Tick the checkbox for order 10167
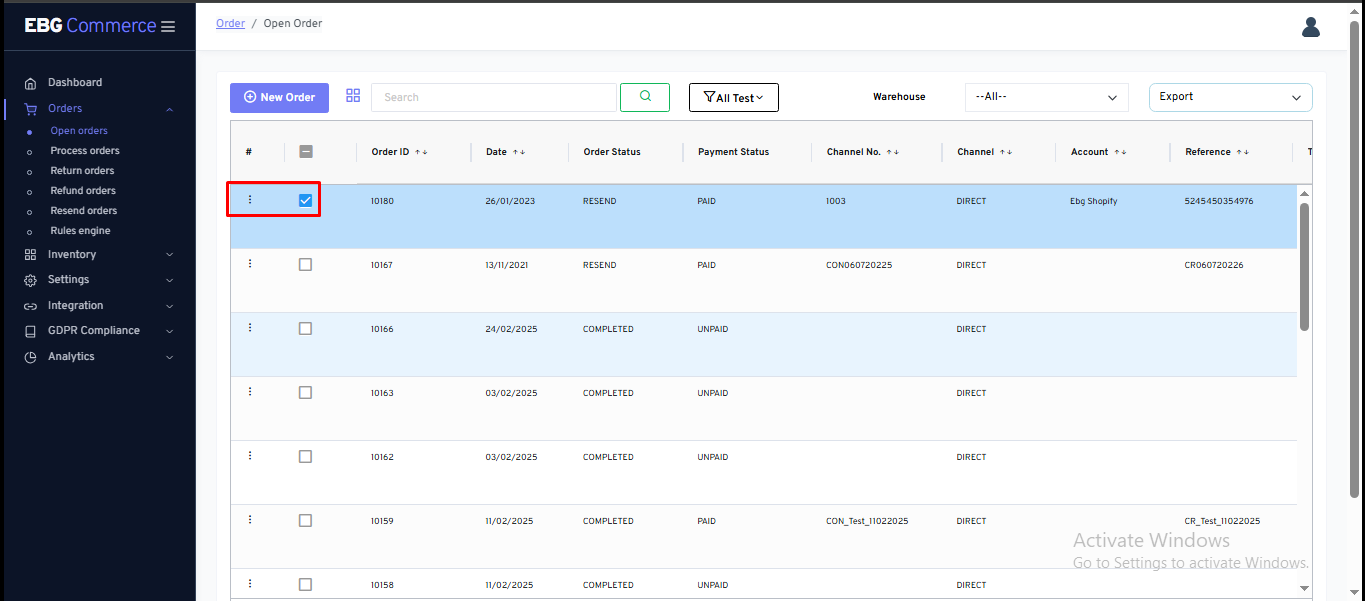The height and width of the screenshot is (601, 1365). click(x=305, y=265)
